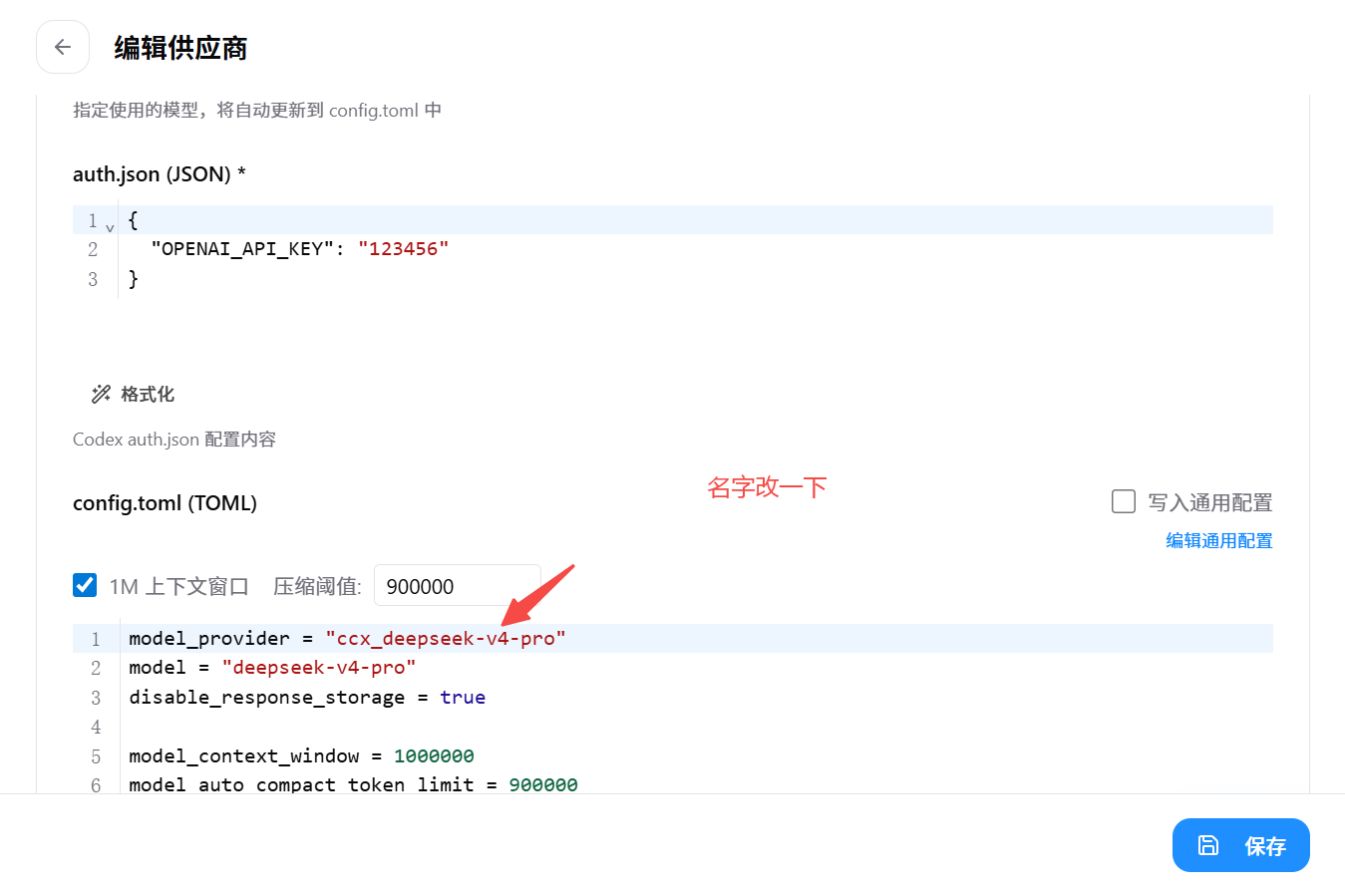Click the closing brace on auth.json line 3
Screen dimensions: 1345x896
134,279
